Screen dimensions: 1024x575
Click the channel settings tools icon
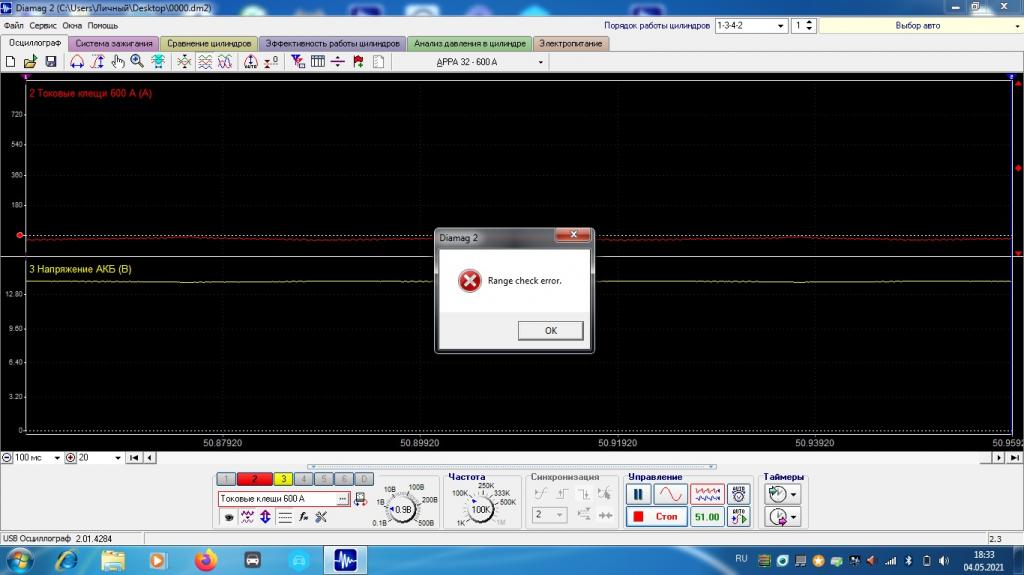[x=321, y=517]
